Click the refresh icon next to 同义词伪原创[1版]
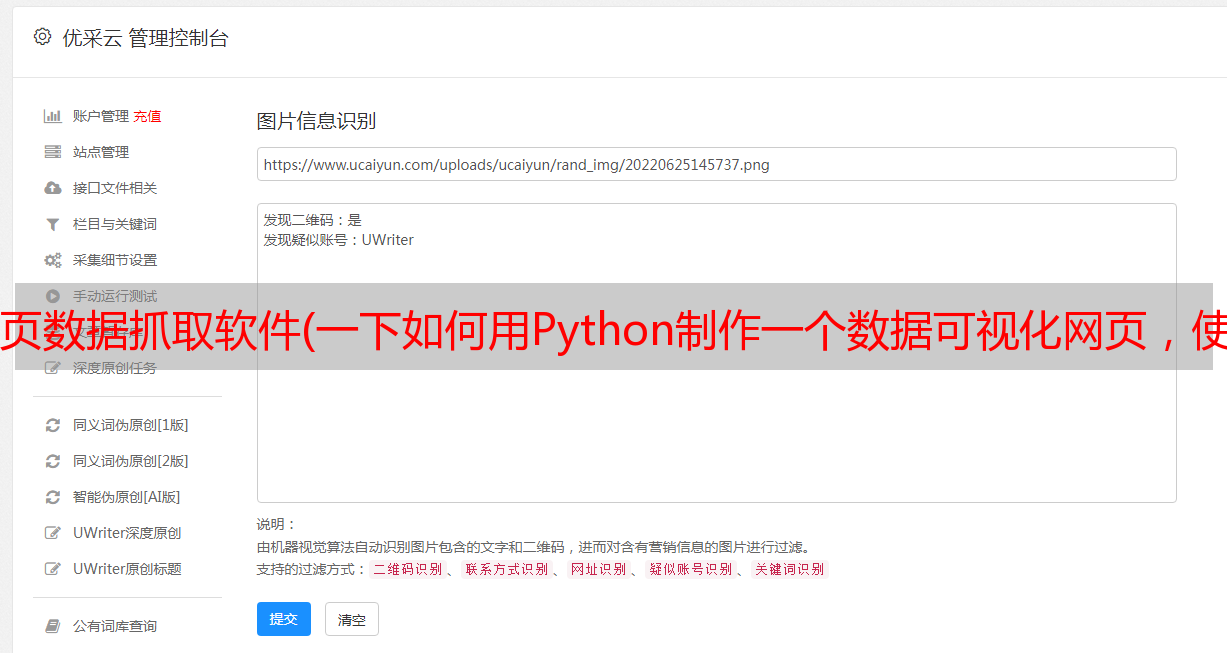Image resolution: width=1227 pixels, height=653 pixels. [x=53, y=425]
